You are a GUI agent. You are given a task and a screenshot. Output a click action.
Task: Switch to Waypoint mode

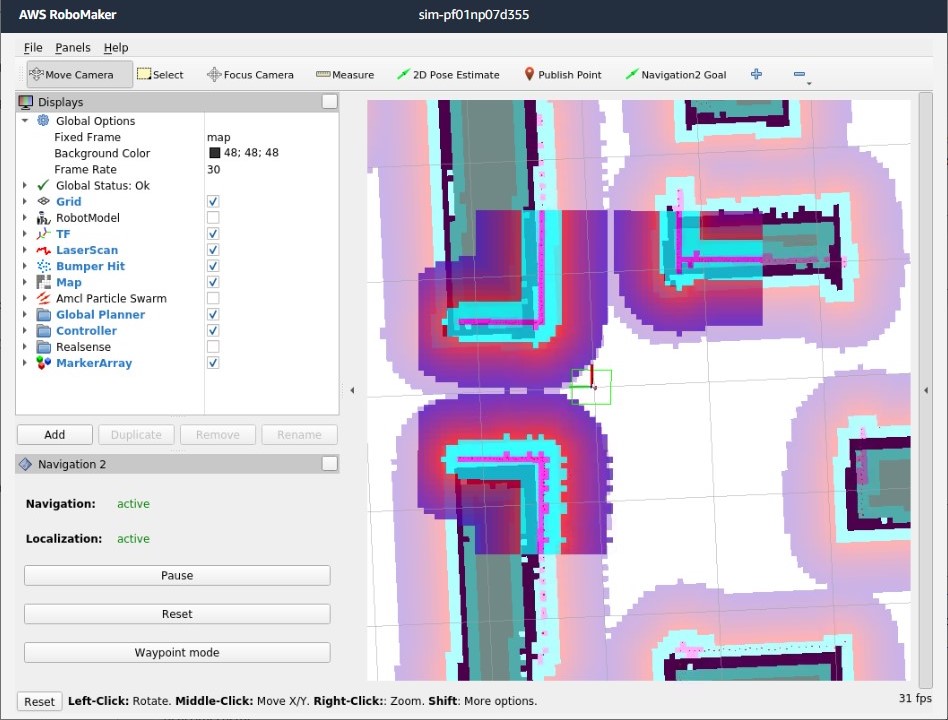click(x=177, y=652)
